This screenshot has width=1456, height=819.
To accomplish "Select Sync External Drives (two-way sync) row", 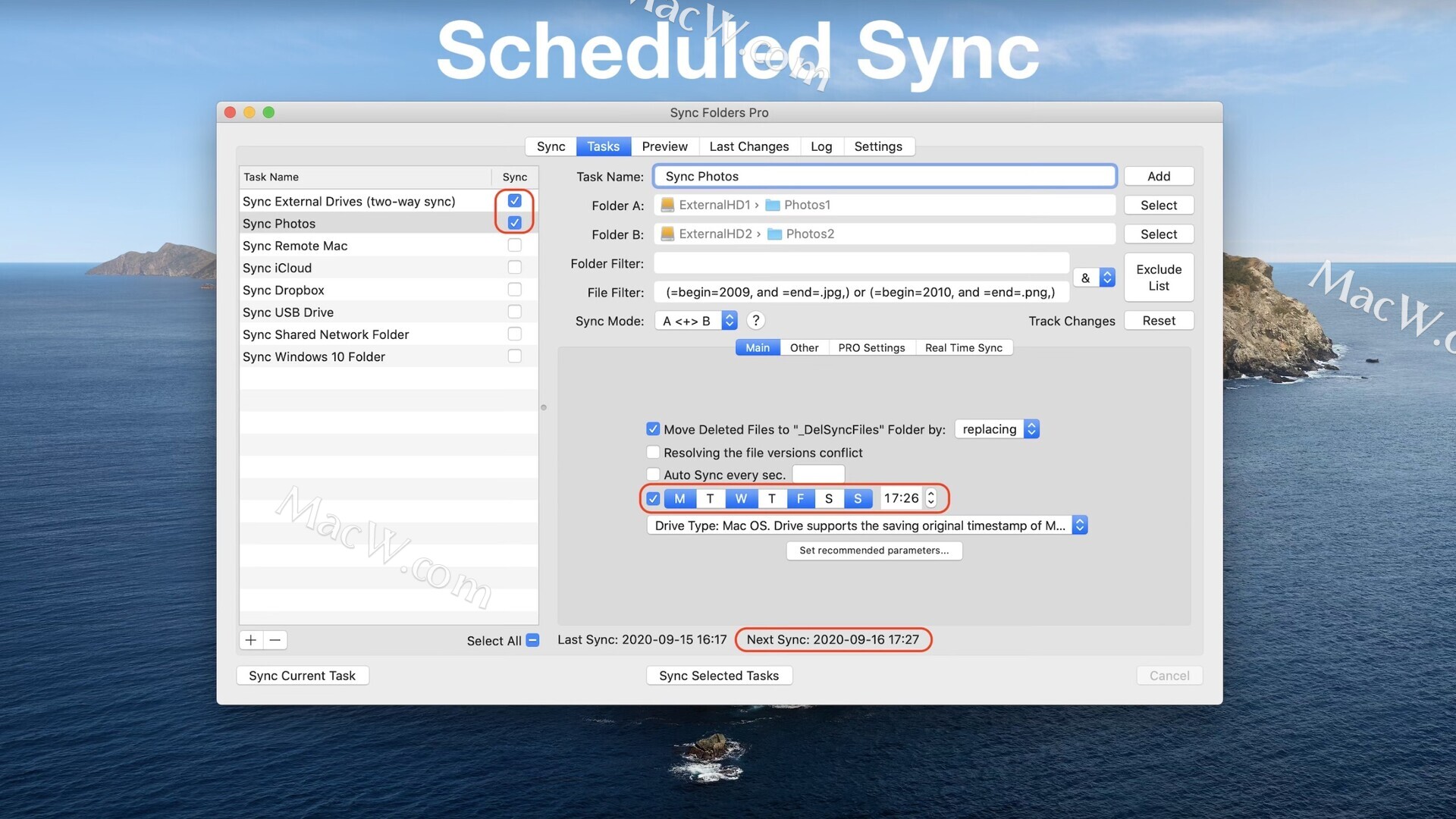I will 388,201.
